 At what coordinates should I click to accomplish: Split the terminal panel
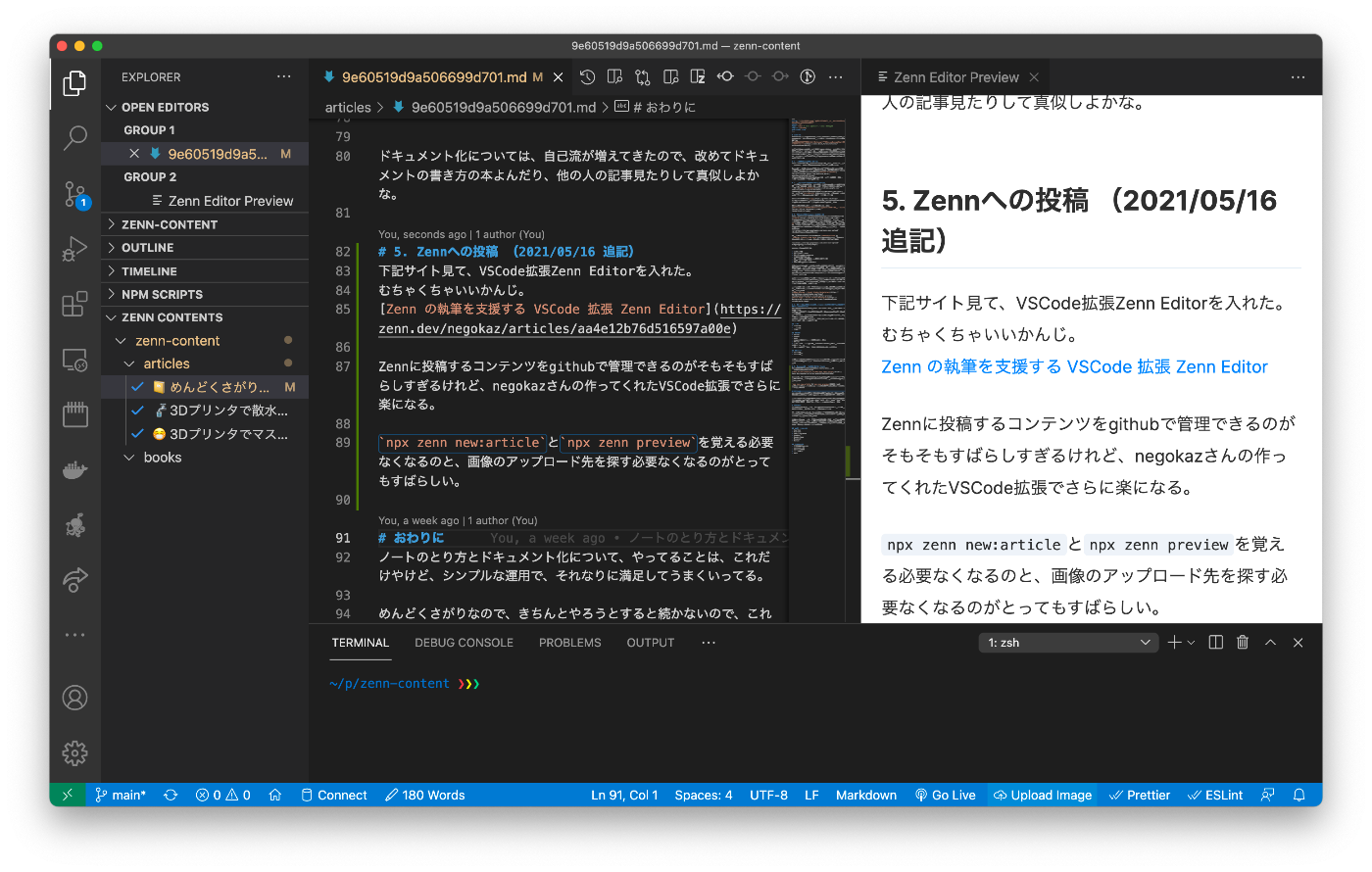[x=1215, y=642]
